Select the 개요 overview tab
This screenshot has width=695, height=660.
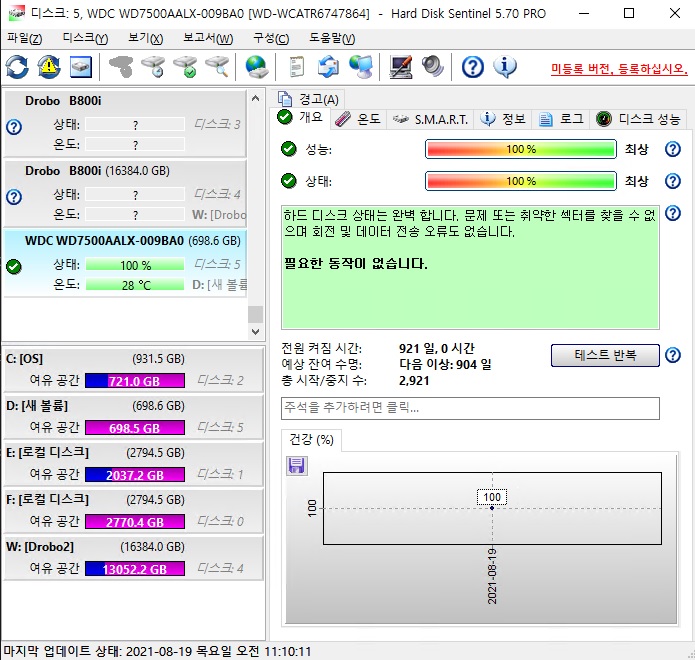pos(301,117)
